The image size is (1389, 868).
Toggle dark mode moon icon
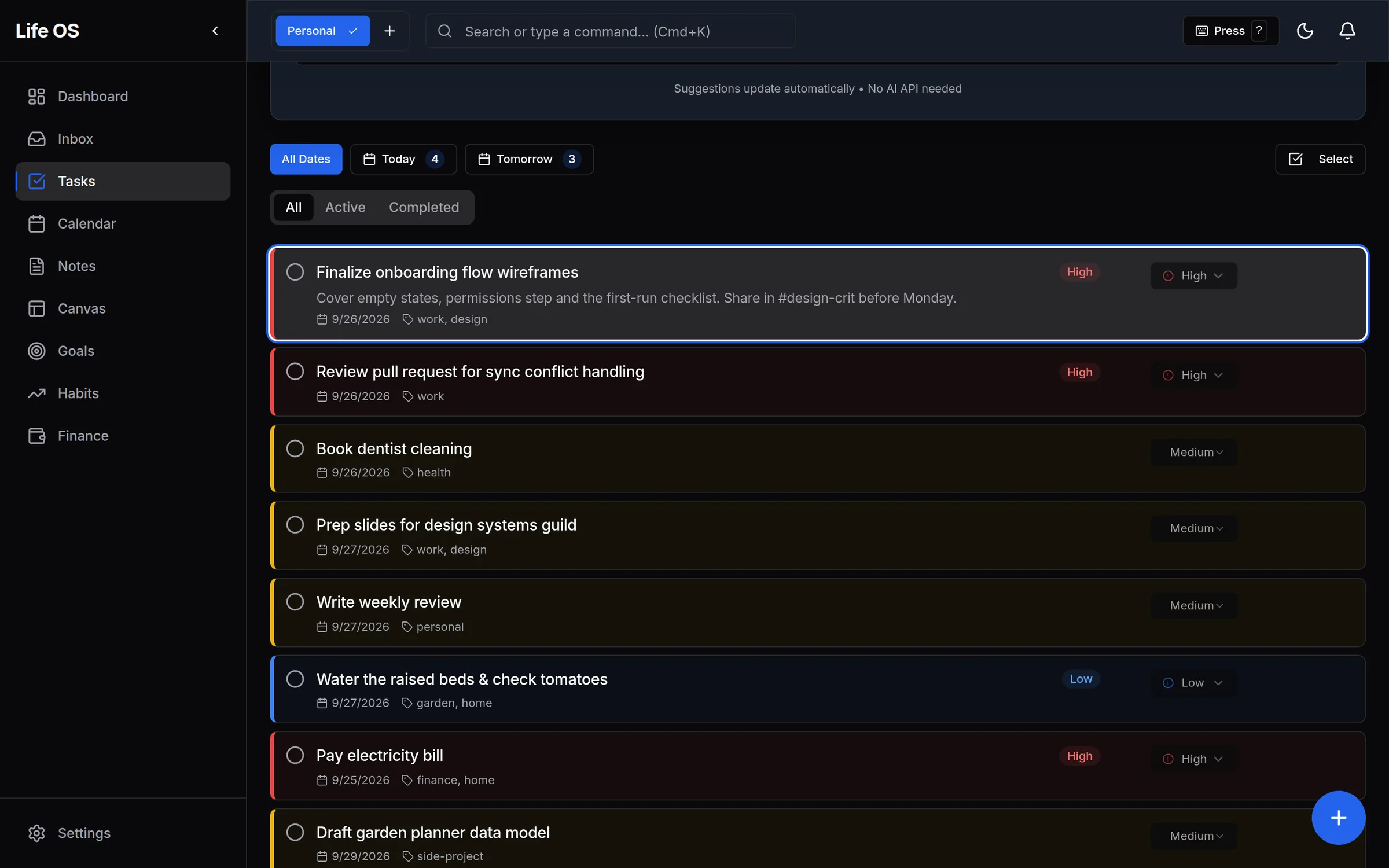click(1305, 31)
